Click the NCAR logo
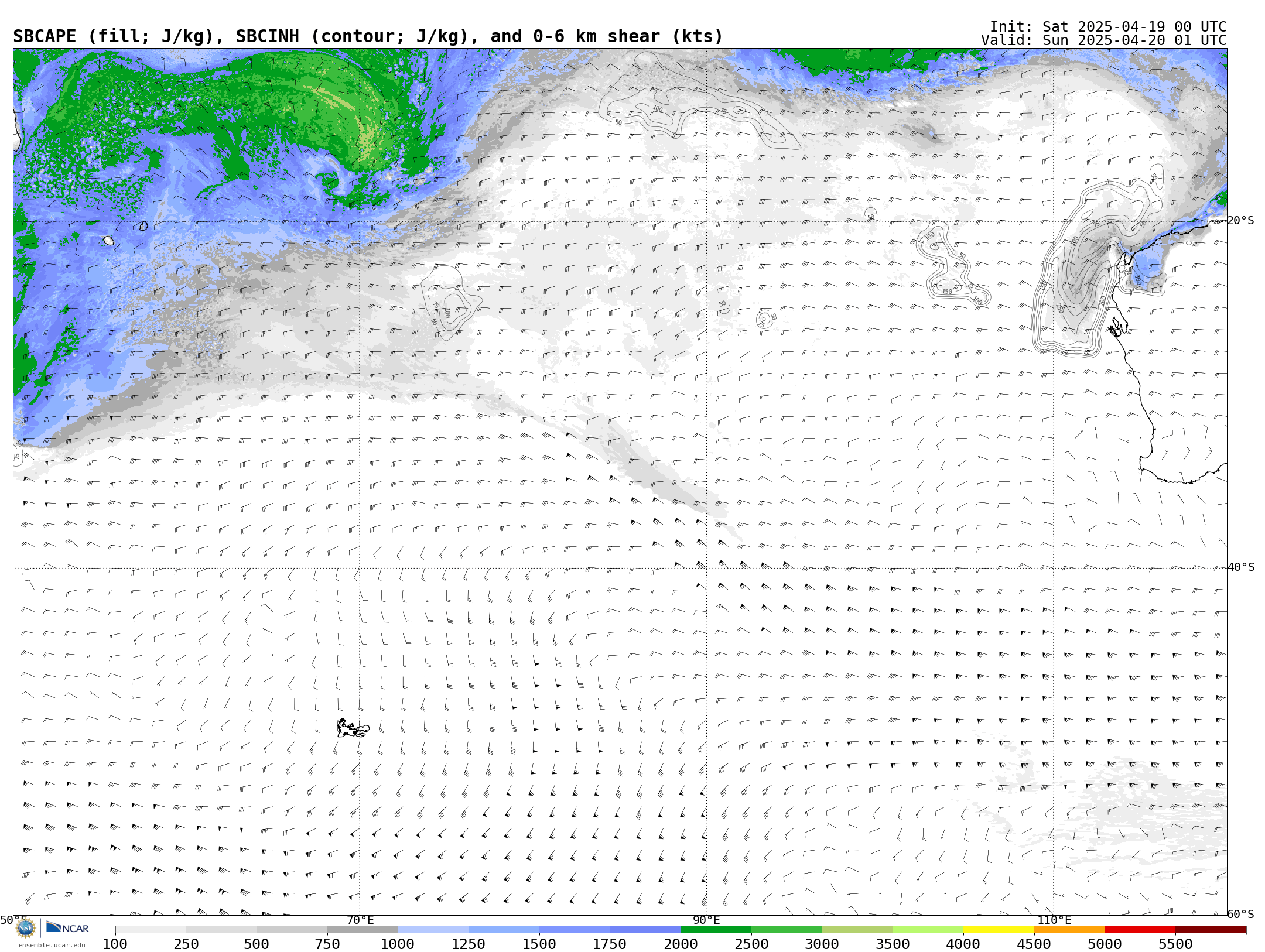 click(67, 927)
